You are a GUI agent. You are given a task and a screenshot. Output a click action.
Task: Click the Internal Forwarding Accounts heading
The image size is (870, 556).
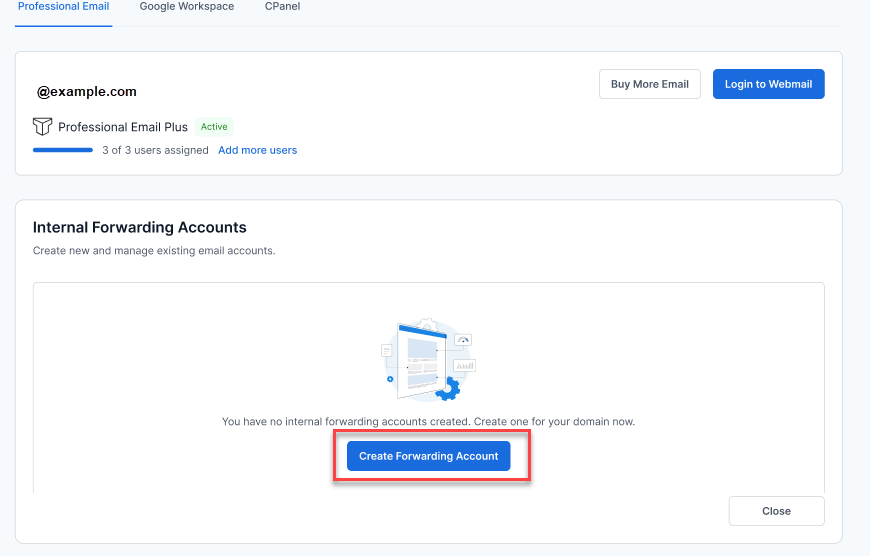[x=140, y=228]
